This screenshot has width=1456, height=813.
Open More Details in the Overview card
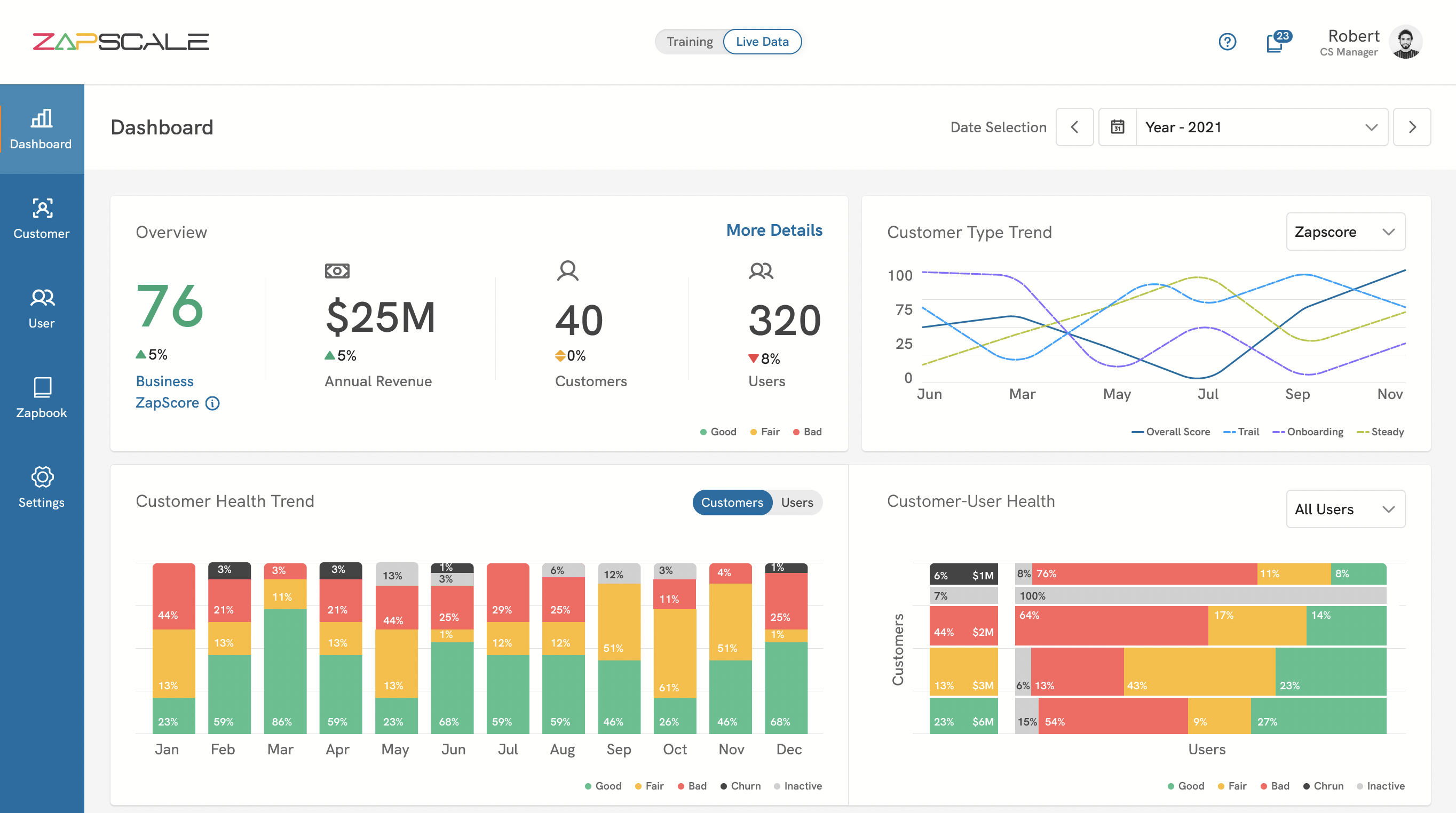tap(774, 230)
